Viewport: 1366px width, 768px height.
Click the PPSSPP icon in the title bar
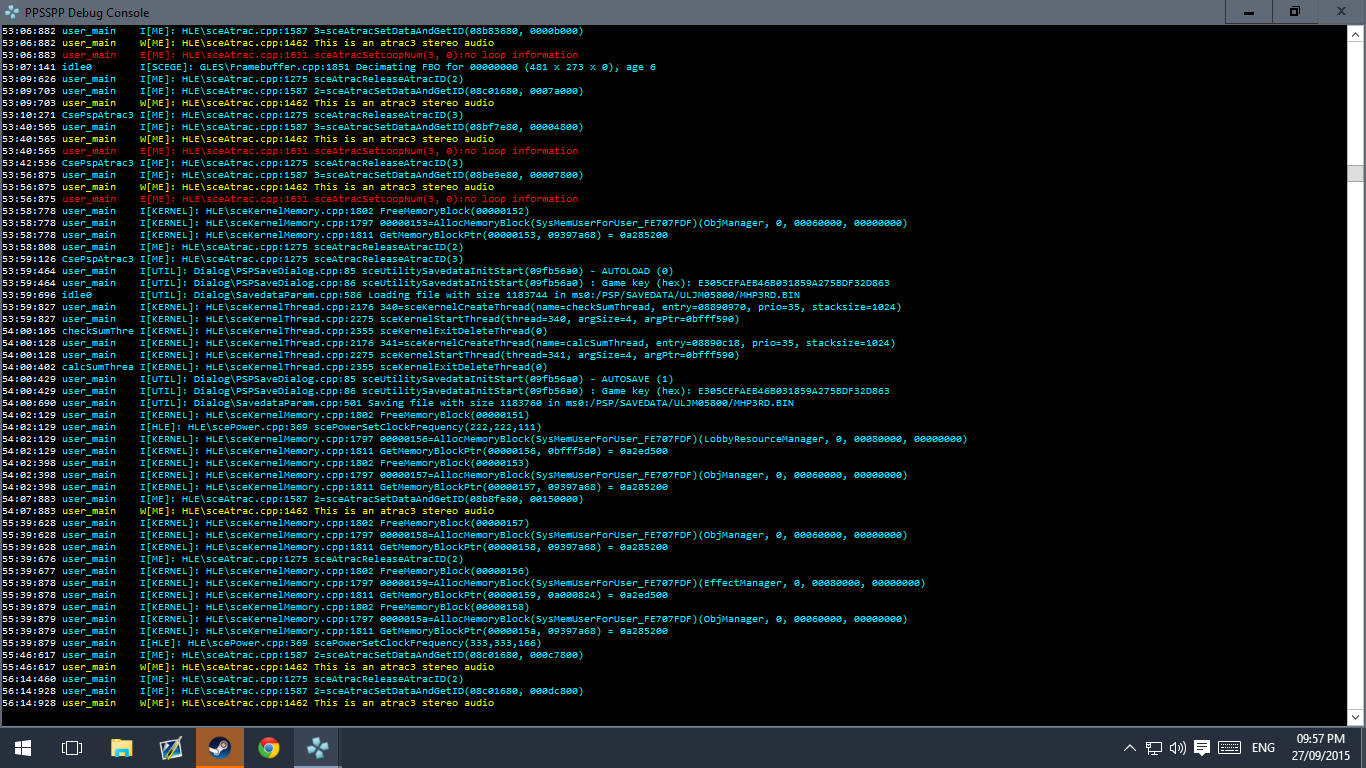tap(12, 12)
